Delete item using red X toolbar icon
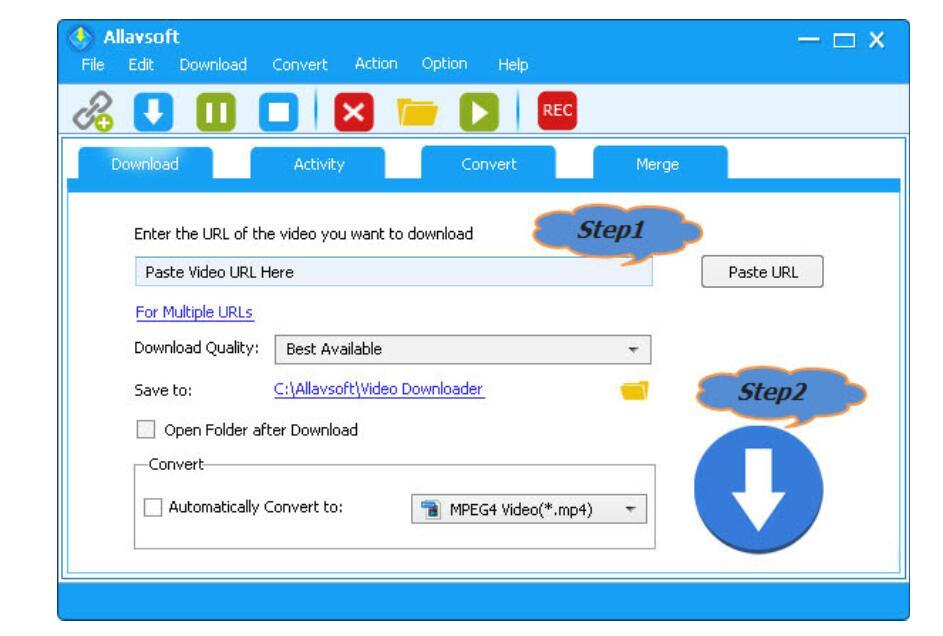 354,112
